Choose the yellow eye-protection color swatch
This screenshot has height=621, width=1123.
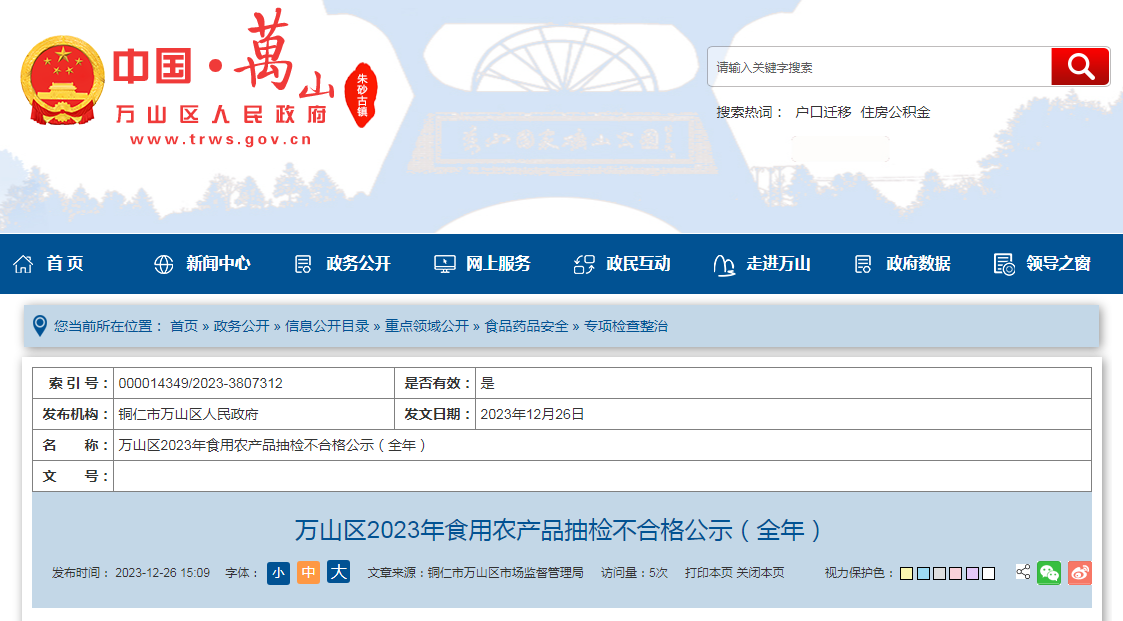906,574
